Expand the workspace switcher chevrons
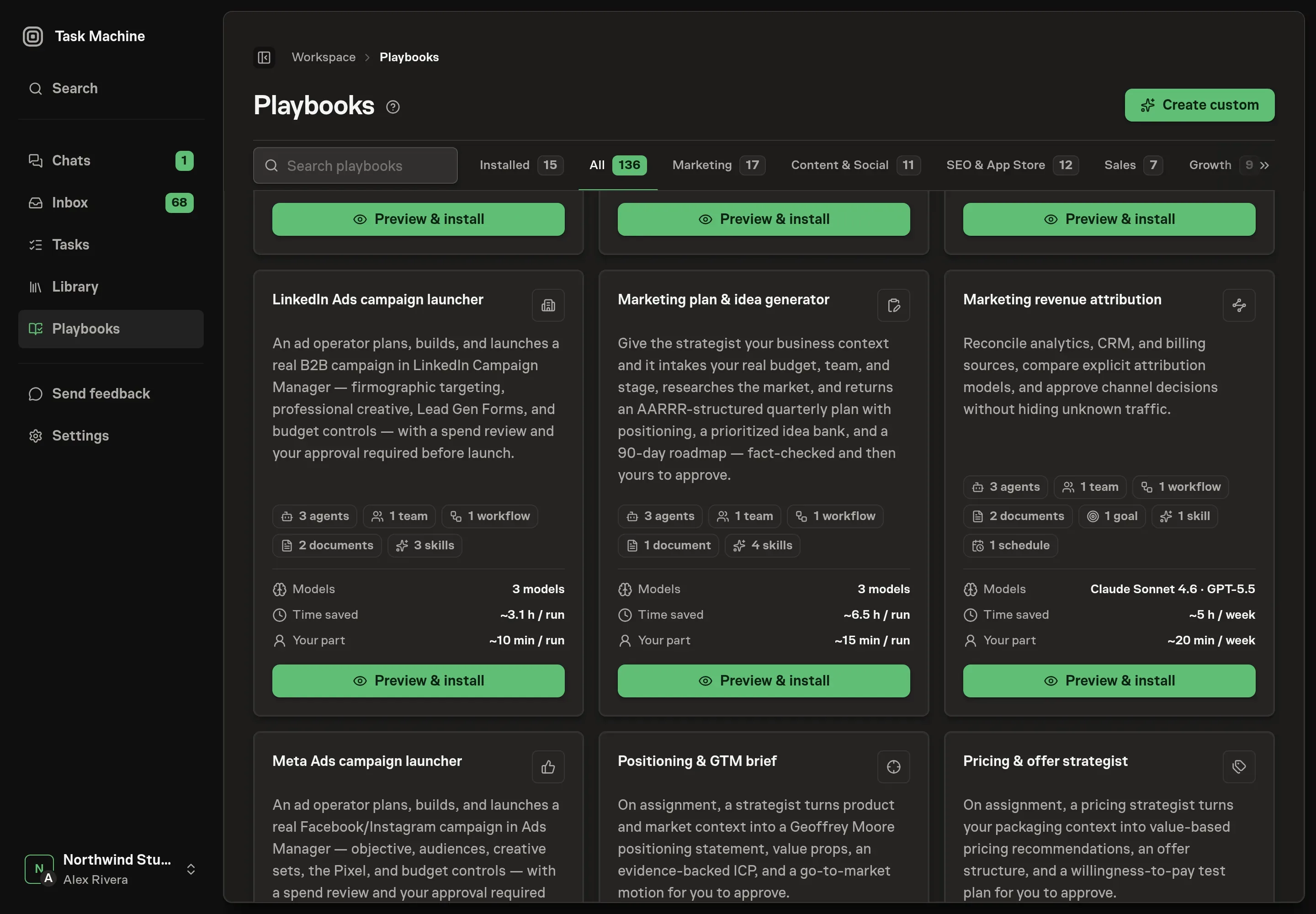 point(191,869)
